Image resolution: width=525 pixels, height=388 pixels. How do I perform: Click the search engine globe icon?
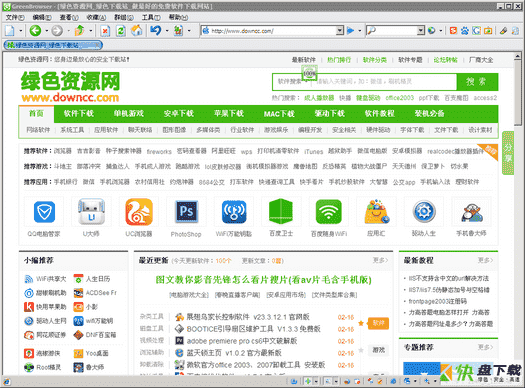point(432,31)
